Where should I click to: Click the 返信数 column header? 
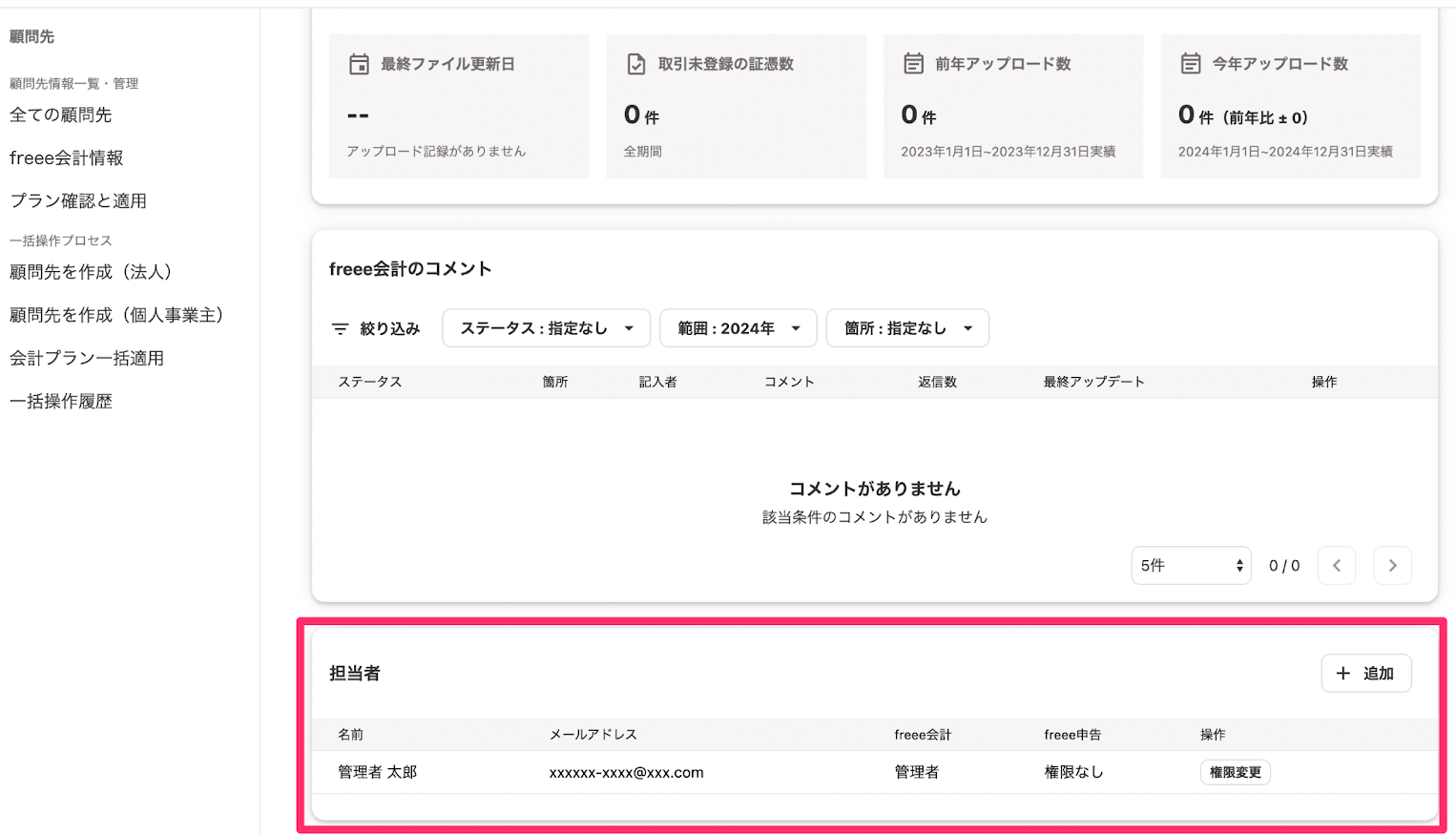pyautogui.click(x=937, y=382)
